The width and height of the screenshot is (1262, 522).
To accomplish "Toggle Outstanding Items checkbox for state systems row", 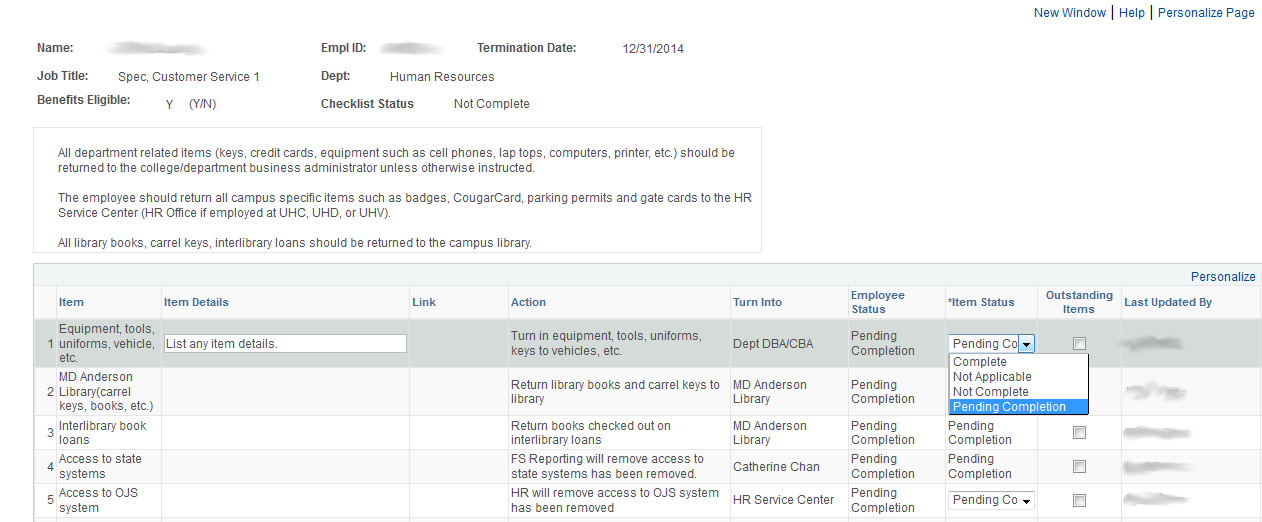I will (x=1079, y=467).
